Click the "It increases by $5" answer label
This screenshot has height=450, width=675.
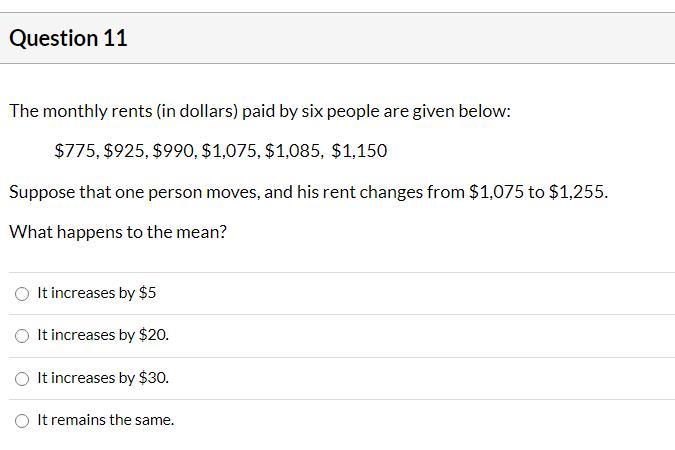[96, 293]
